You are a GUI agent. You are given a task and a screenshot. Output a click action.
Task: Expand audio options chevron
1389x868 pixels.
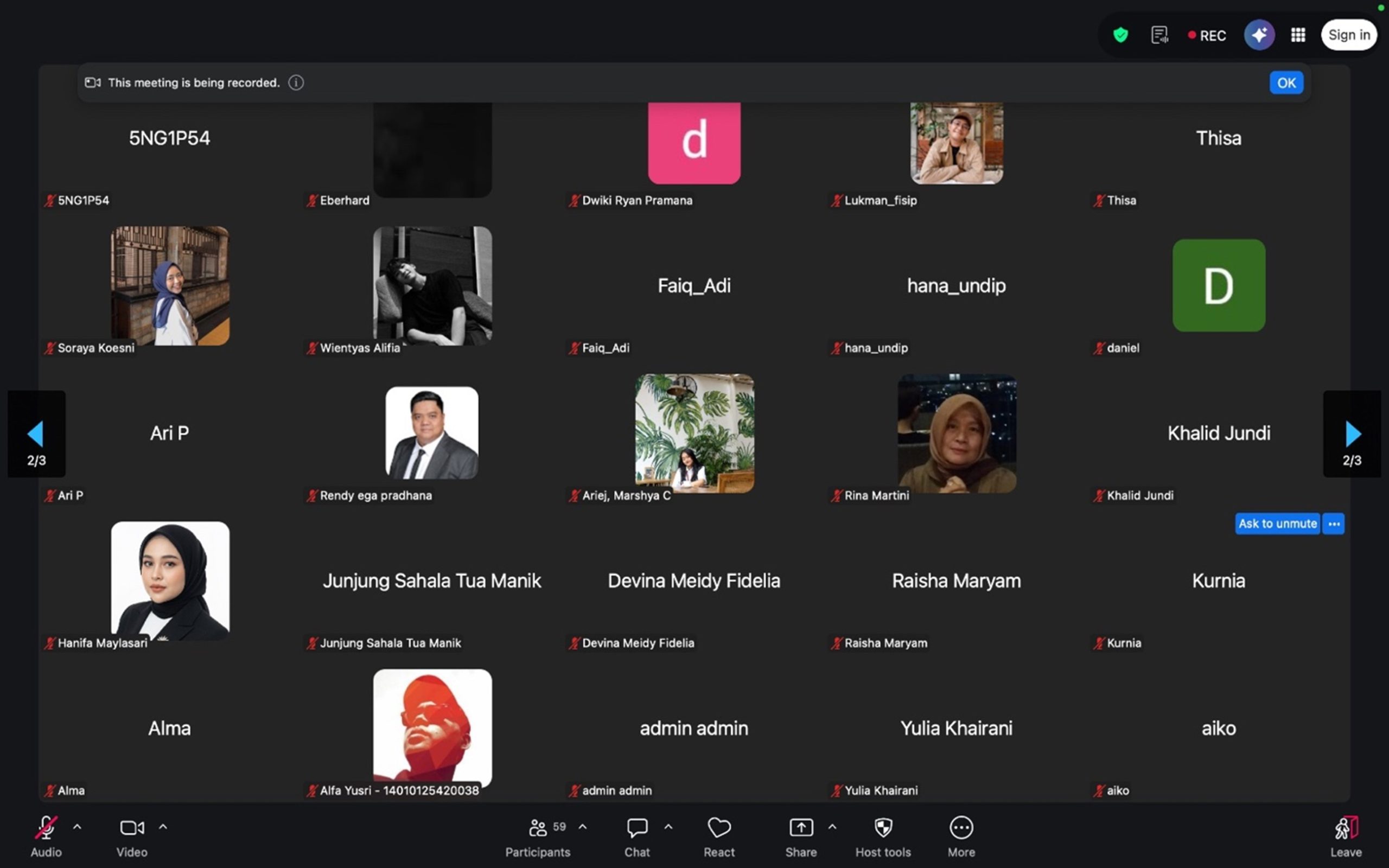pos(77,827)
